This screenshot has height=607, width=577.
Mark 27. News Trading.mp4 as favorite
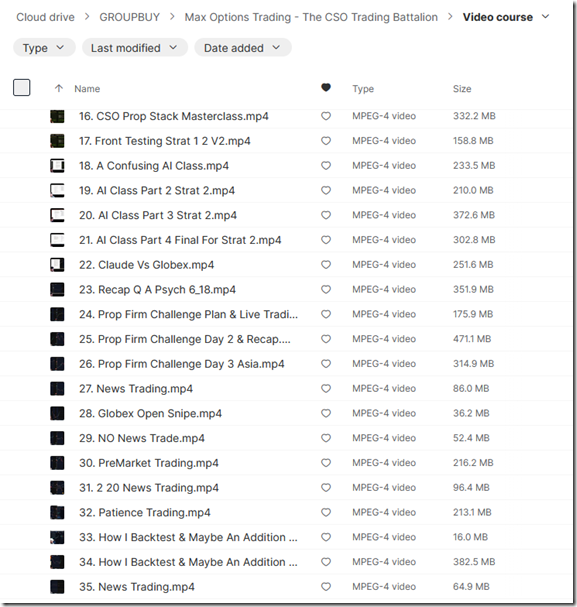point(326,389)
